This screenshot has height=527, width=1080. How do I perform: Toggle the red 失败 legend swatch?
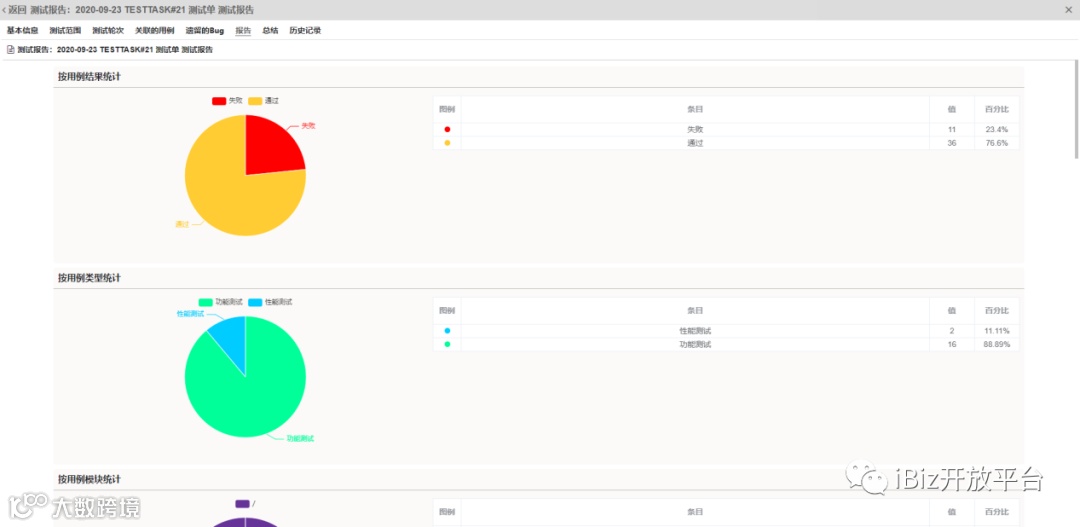point(219,101)
